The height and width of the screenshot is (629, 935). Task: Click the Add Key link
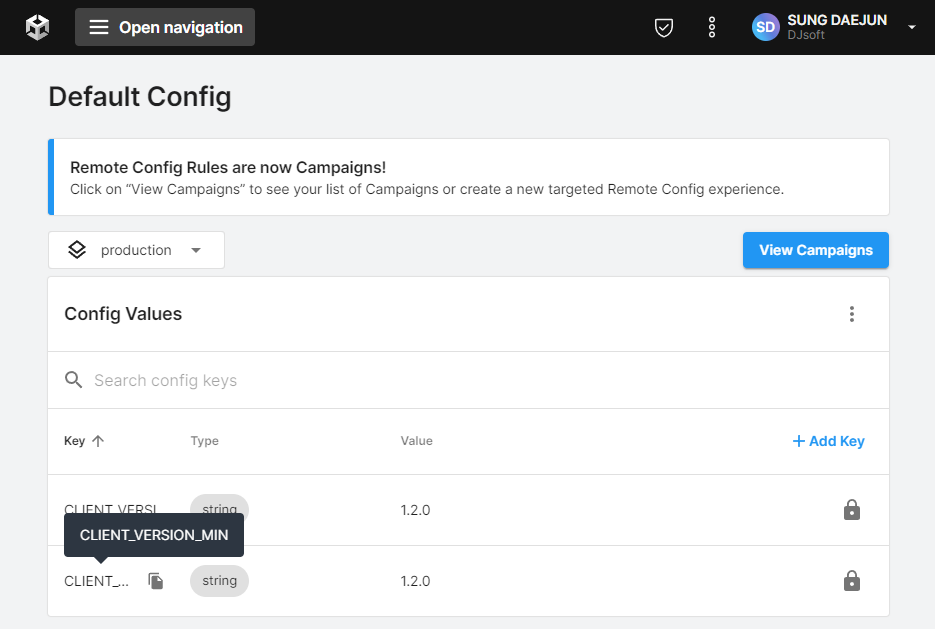pos(828,441)
